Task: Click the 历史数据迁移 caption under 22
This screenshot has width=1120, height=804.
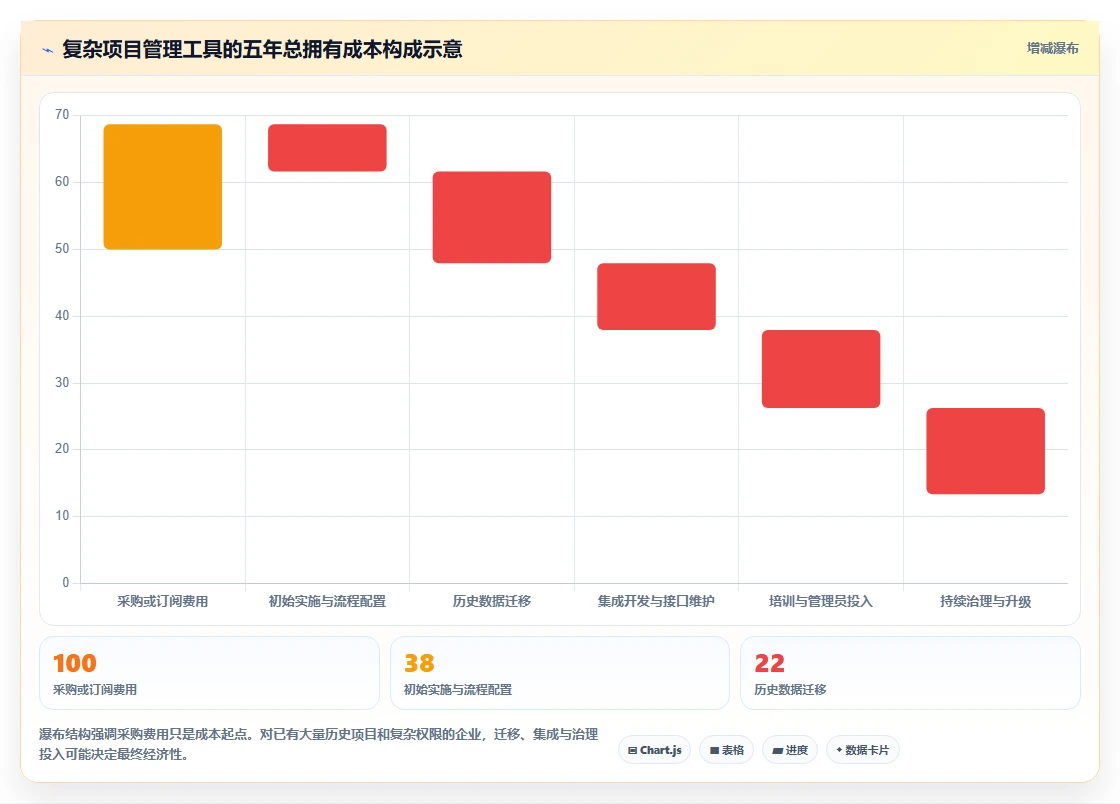Action: (x=790, y=690)
